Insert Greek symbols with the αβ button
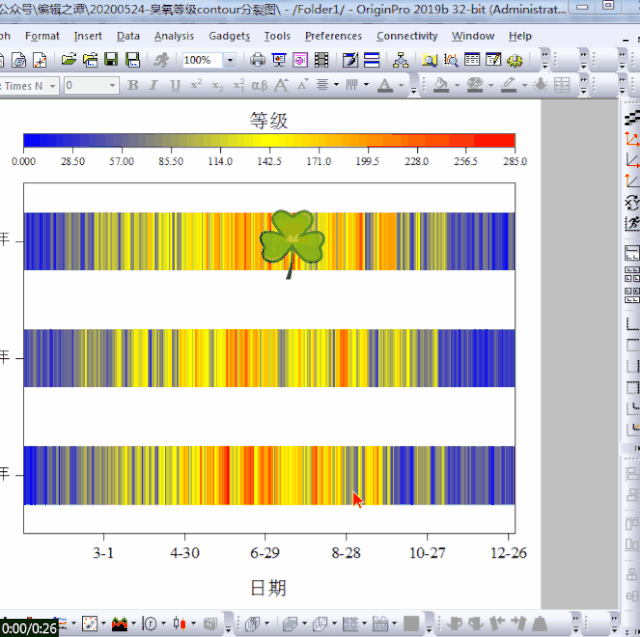 coord(259,86)
